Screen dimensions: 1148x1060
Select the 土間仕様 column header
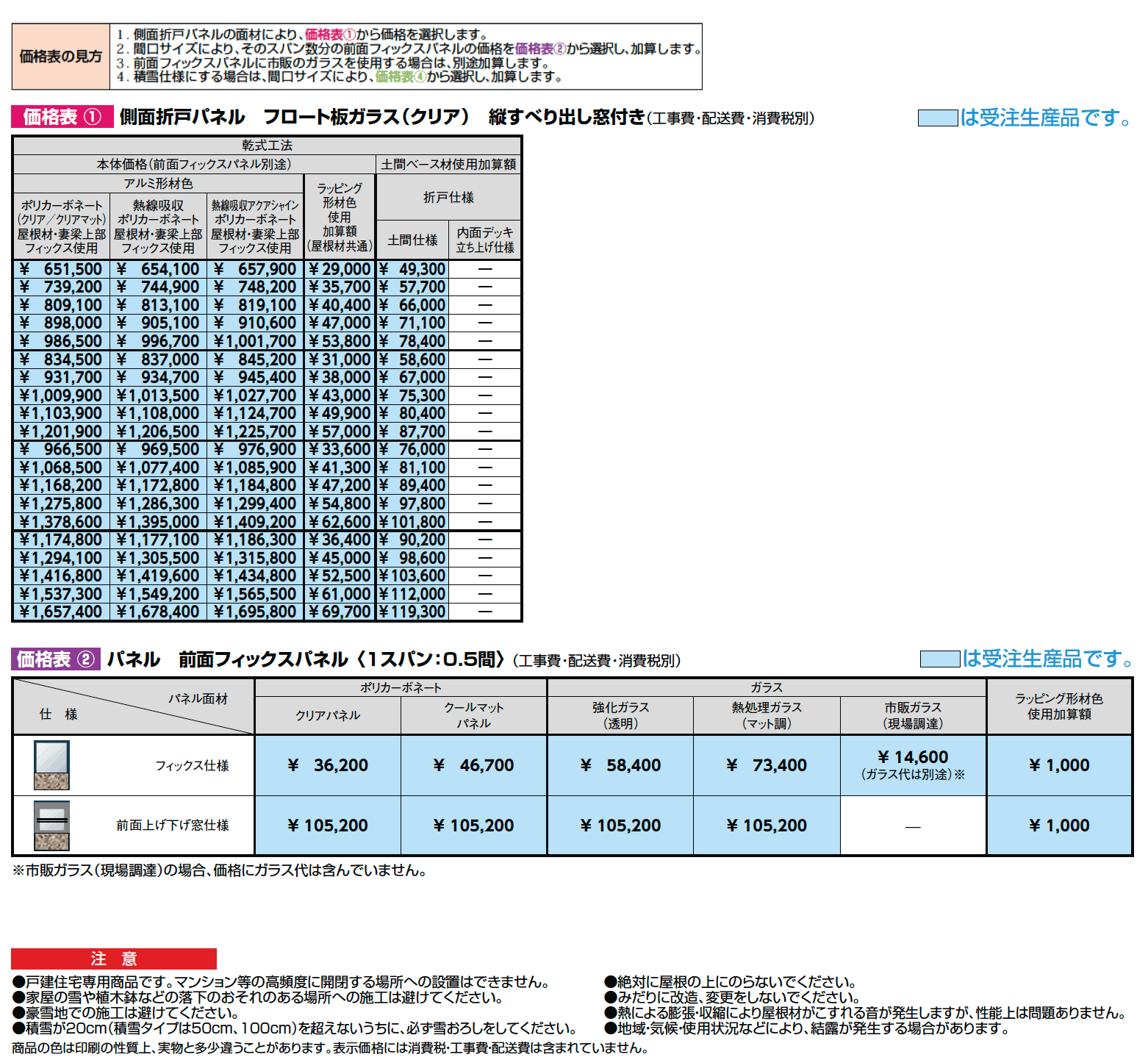pyautogui.click(x=412, y=240)
